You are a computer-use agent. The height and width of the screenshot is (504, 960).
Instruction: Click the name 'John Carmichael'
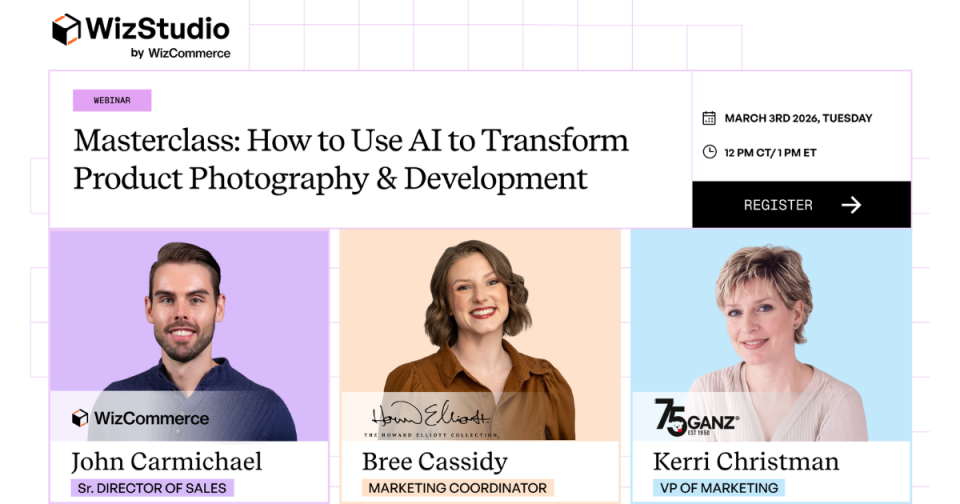coord(167,462)
